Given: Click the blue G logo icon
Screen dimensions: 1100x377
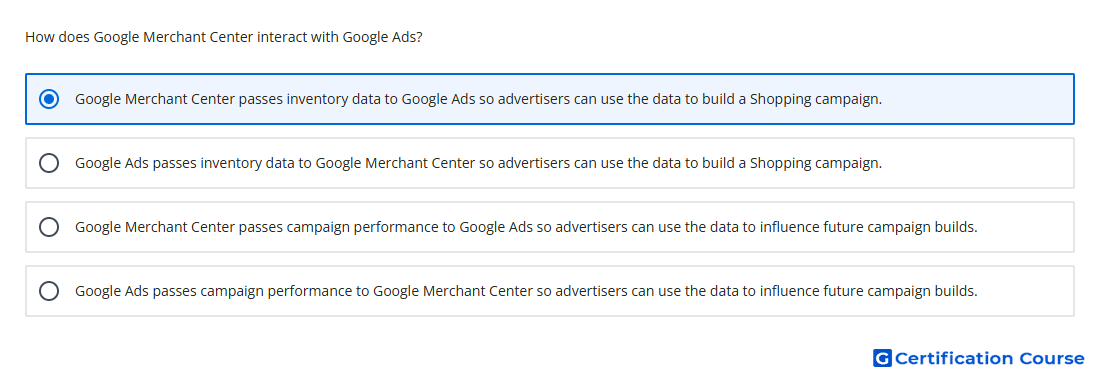Looking at the screenshot, I should pos(882,358).
